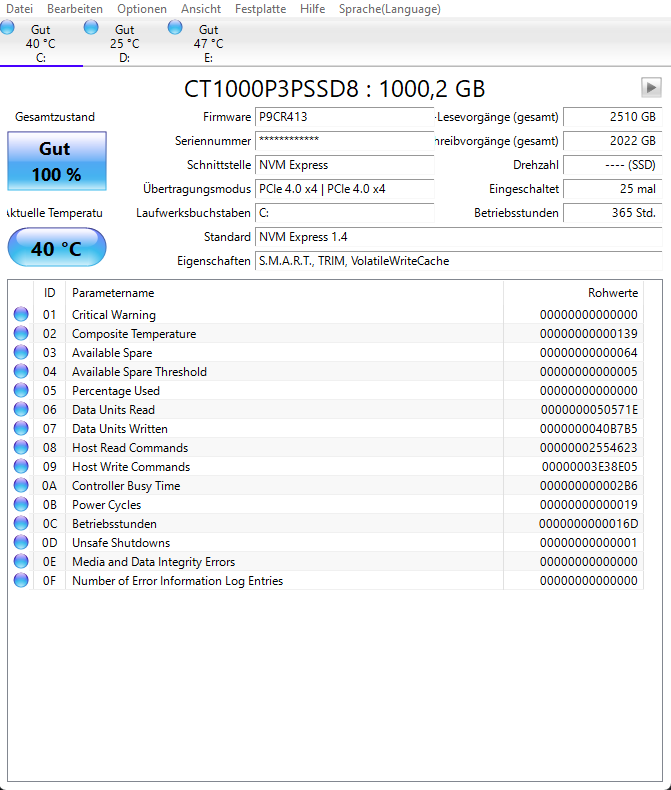
Task: Click blue status orb for drive D:
Action: 91,27
